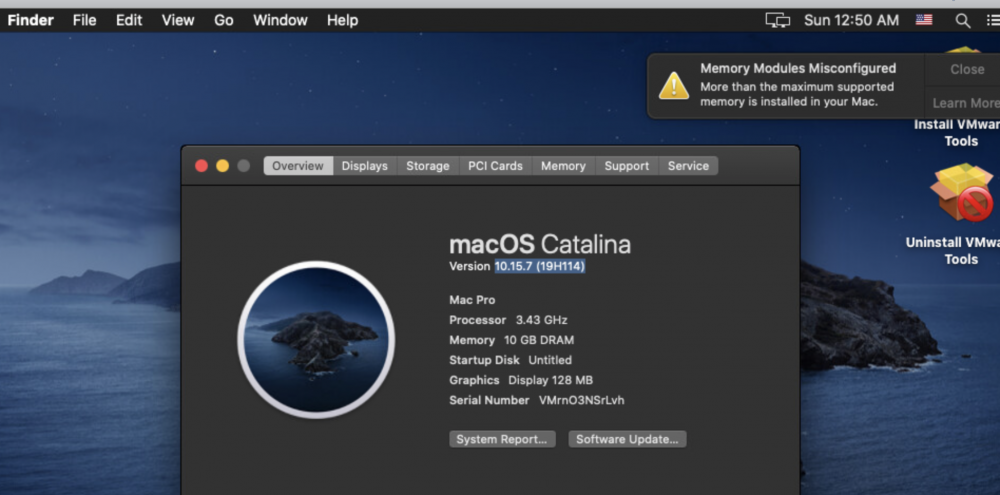
Task: Click the serial number VMrnO3NSrLvh
Action: click(582, 401)
